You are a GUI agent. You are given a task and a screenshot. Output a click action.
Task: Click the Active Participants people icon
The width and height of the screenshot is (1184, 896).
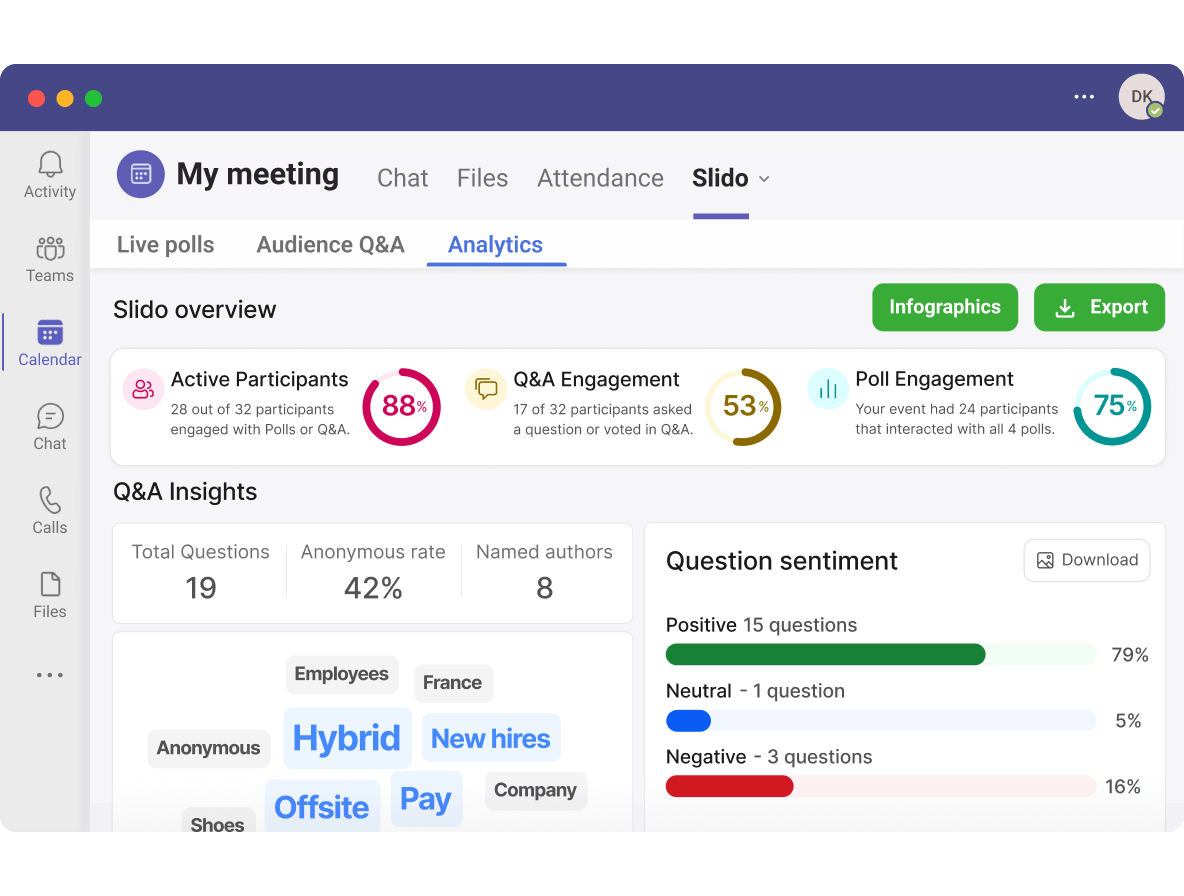tap(143, 389)
